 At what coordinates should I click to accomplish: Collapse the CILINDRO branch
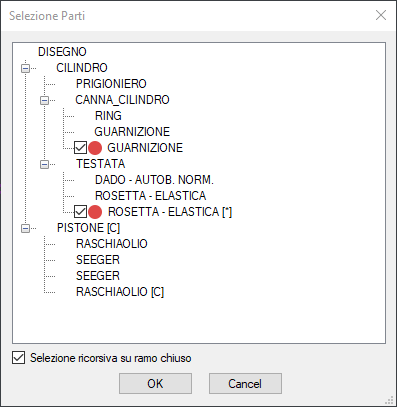[x=25, y=68]
